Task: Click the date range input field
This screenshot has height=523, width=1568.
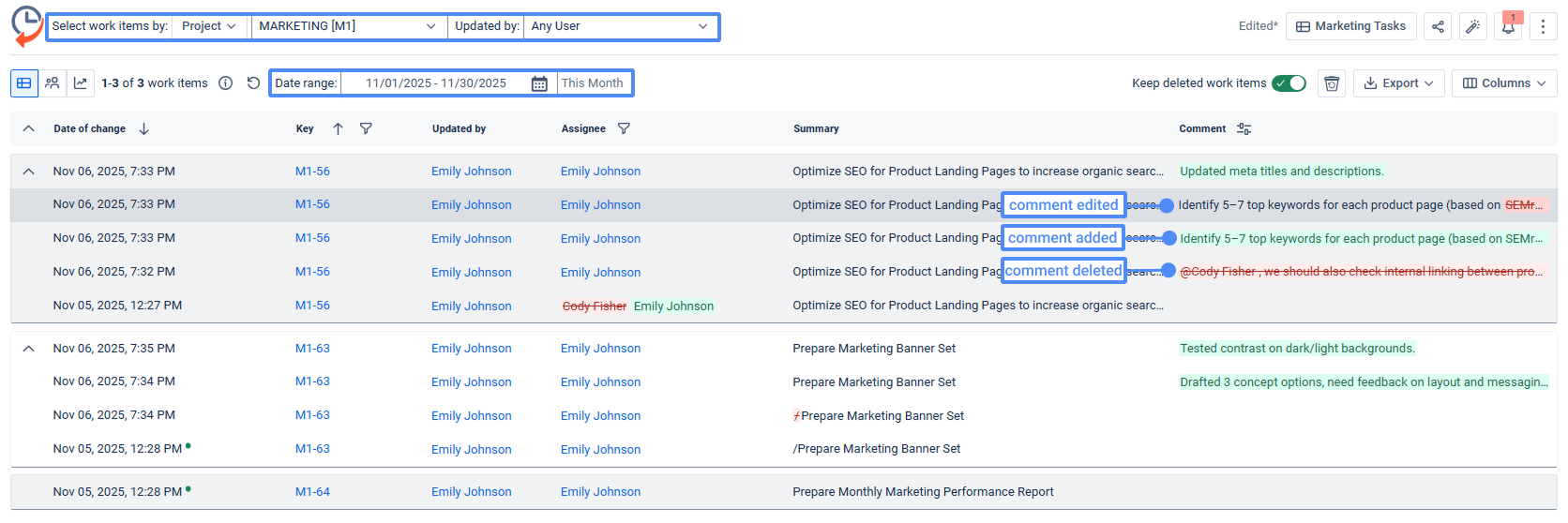Action: pyautogui.click(x=435, y=83)
